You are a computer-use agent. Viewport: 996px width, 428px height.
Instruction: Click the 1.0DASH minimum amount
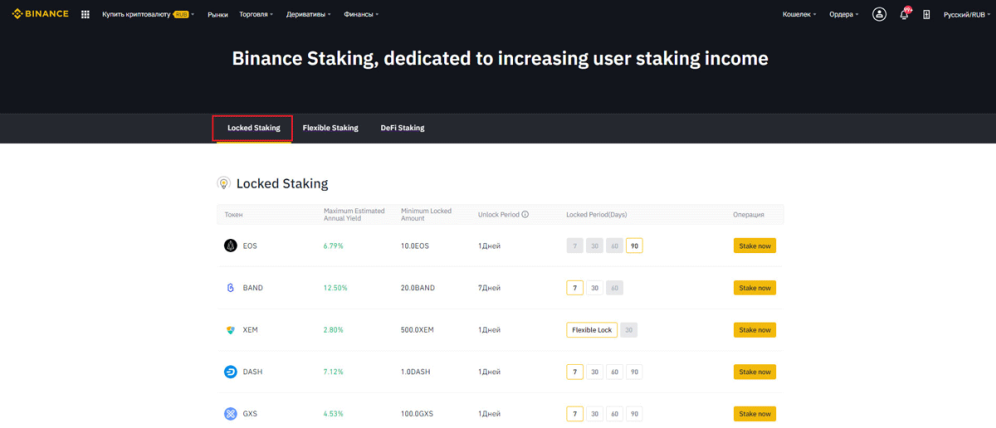(416, 372)
